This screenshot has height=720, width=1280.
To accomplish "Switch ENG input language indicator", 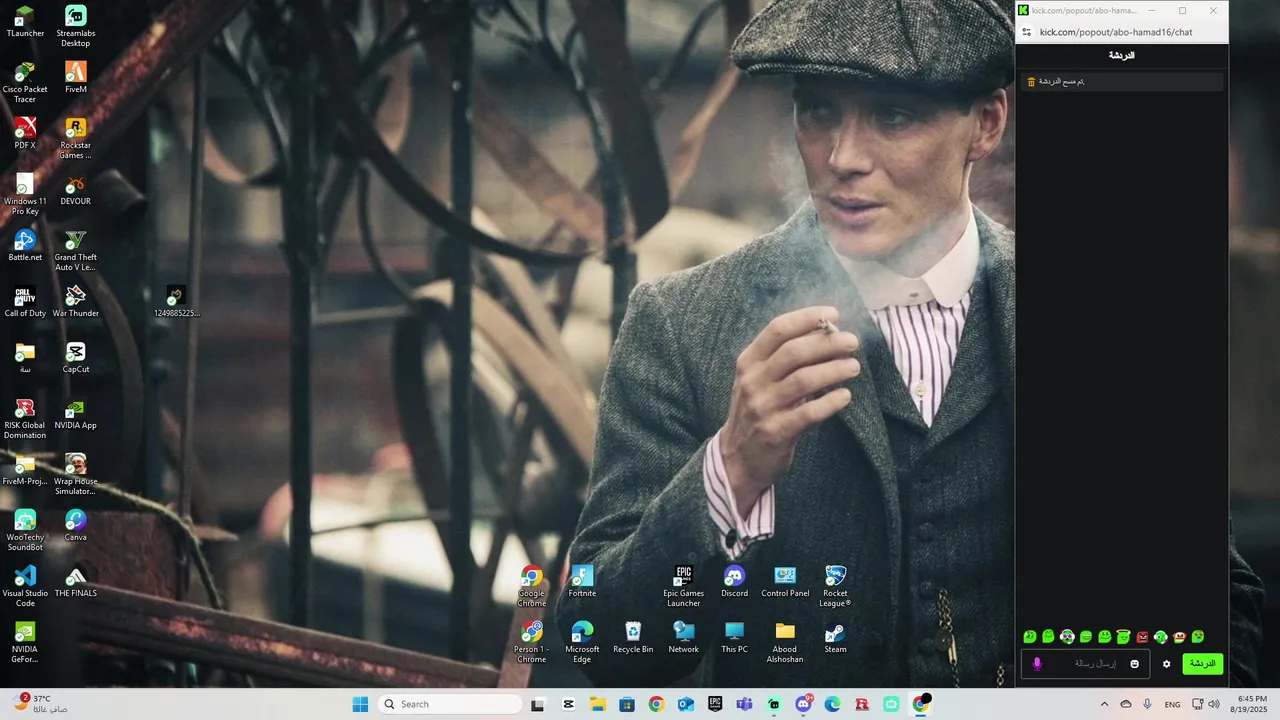I will [1172, 704].
